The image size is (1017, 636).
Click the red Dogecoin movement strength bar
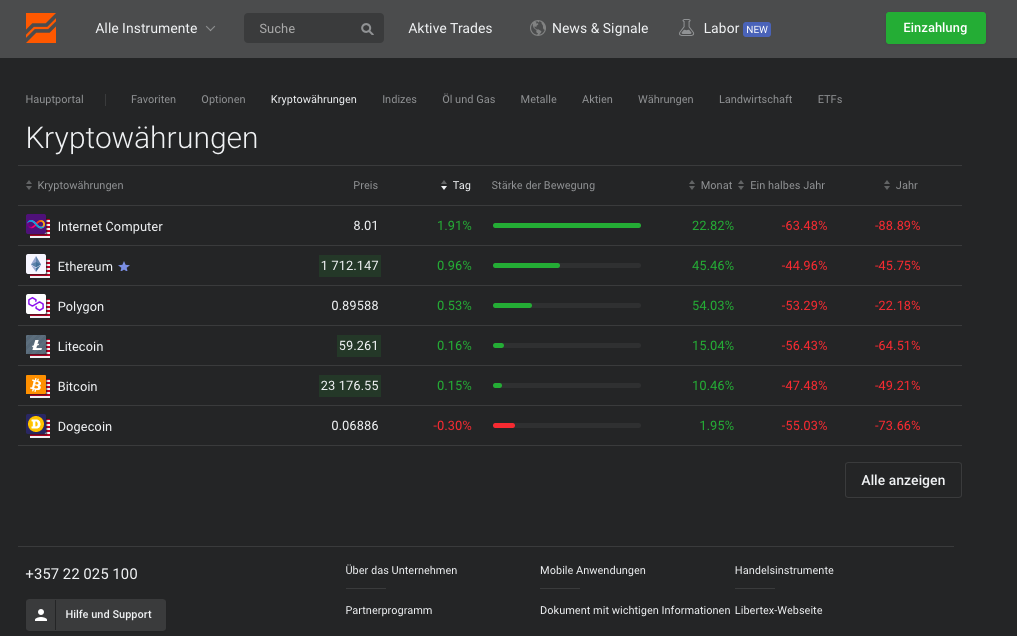[x=567, y=426]
